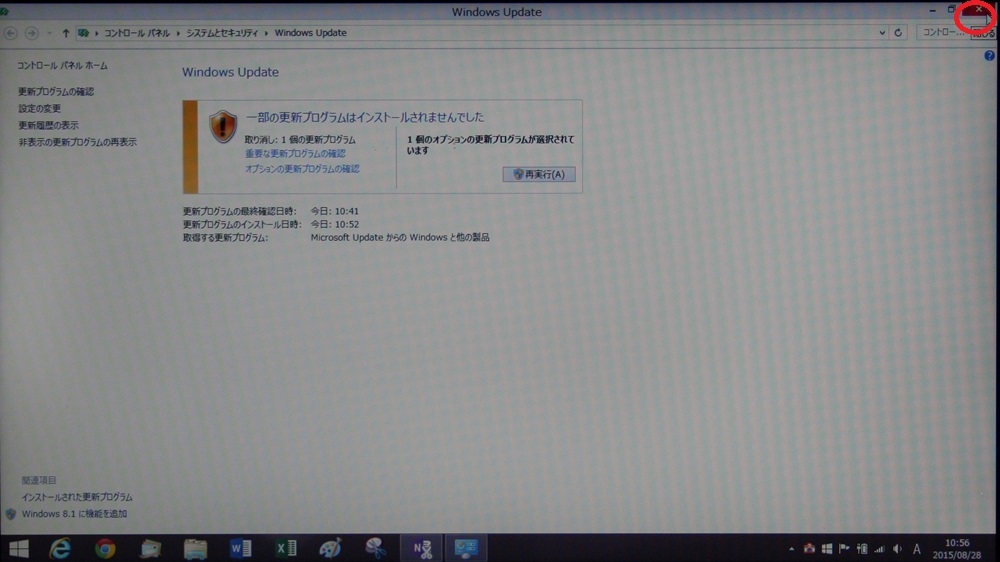Image resolution: width=1000 pixels, height=562 pixels.
Task: Click Microsoft Update からの Windows と他の製品 text
Action: [x=400, y=237]
